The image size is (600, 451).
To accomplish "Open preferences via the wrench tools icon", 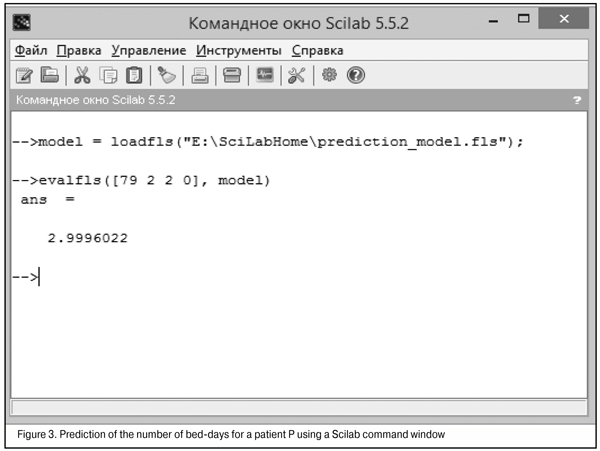I will pos(296,76).
